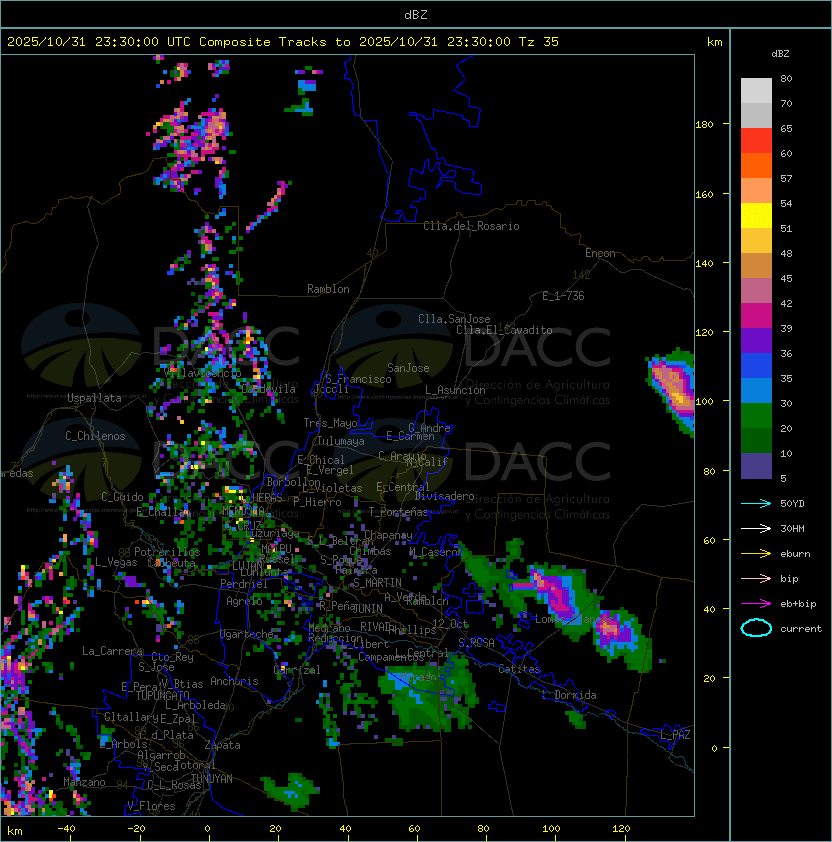Click the 'E_1-736' place label
The height and width of the screenshot is (842, 832).
click(x=563, y=296)
